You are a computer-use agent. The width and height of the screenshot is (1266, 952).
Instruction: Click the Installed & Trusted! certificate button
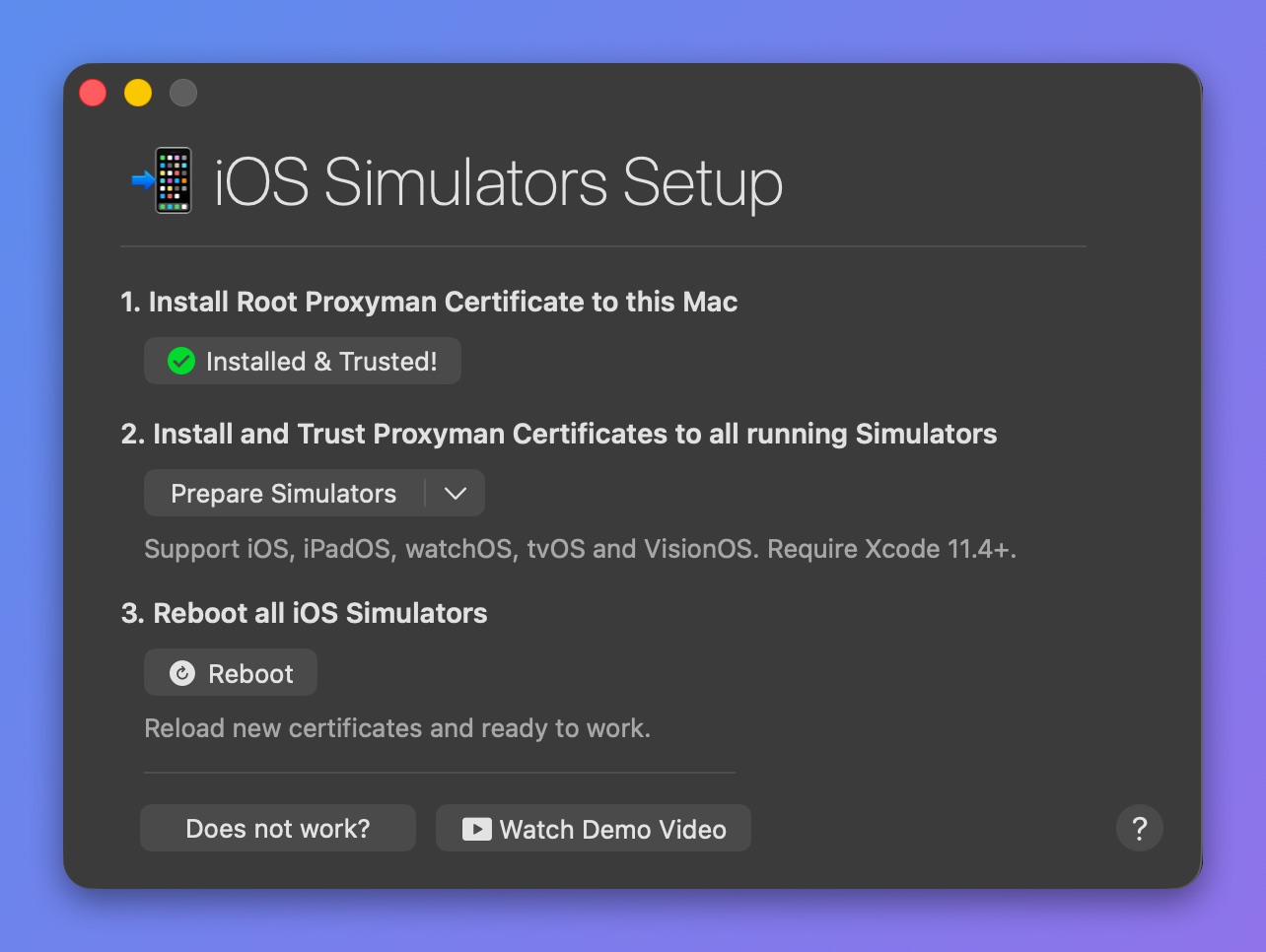coord(303,362)
